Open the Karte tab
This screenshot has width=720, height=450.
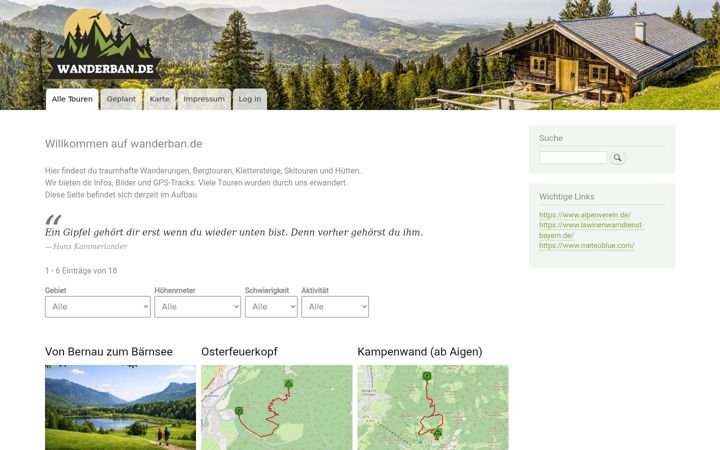click(160, 99)
